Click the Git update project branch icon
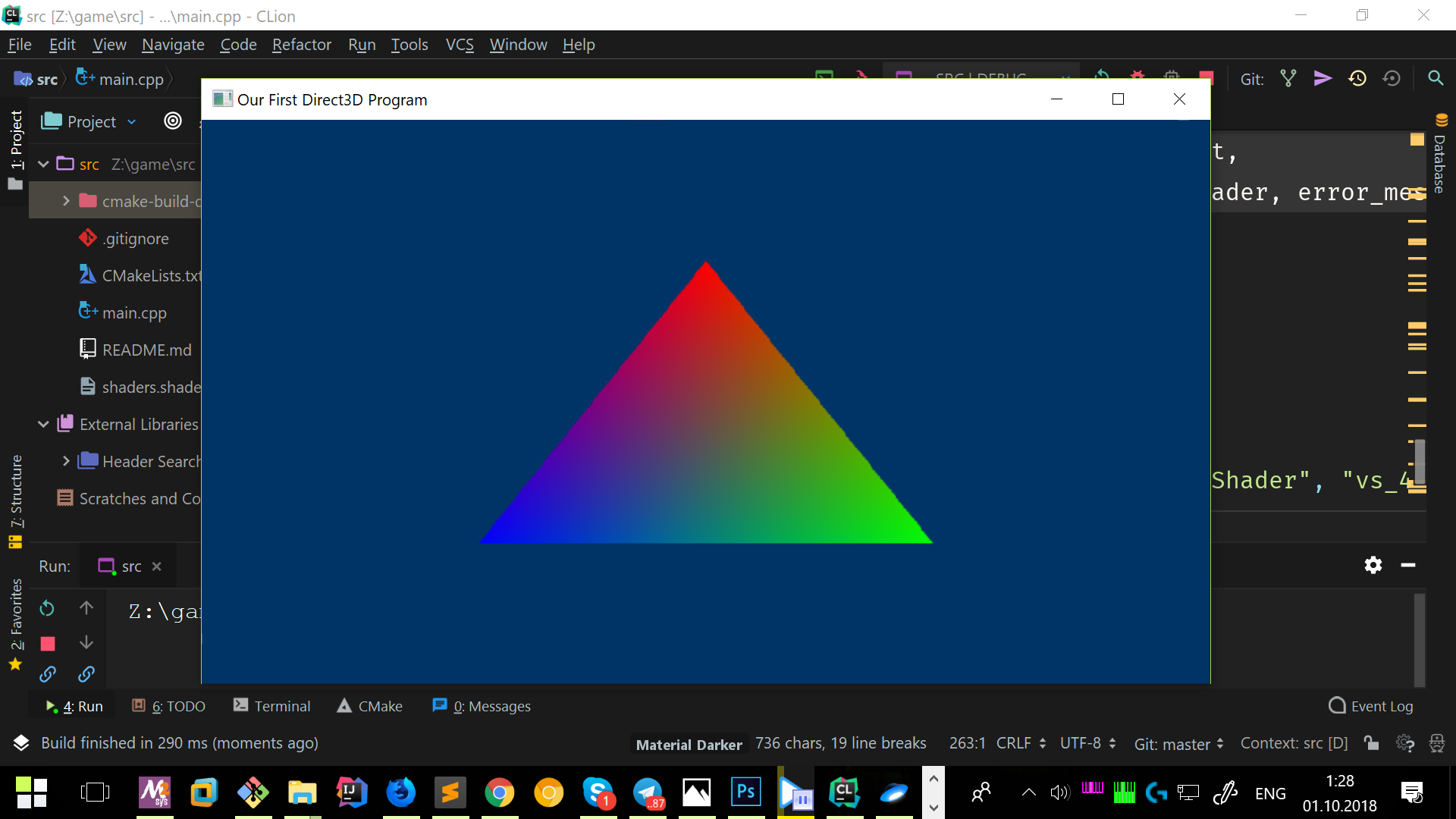This screenshot has height=819, width=1456. click(1288, 78)
